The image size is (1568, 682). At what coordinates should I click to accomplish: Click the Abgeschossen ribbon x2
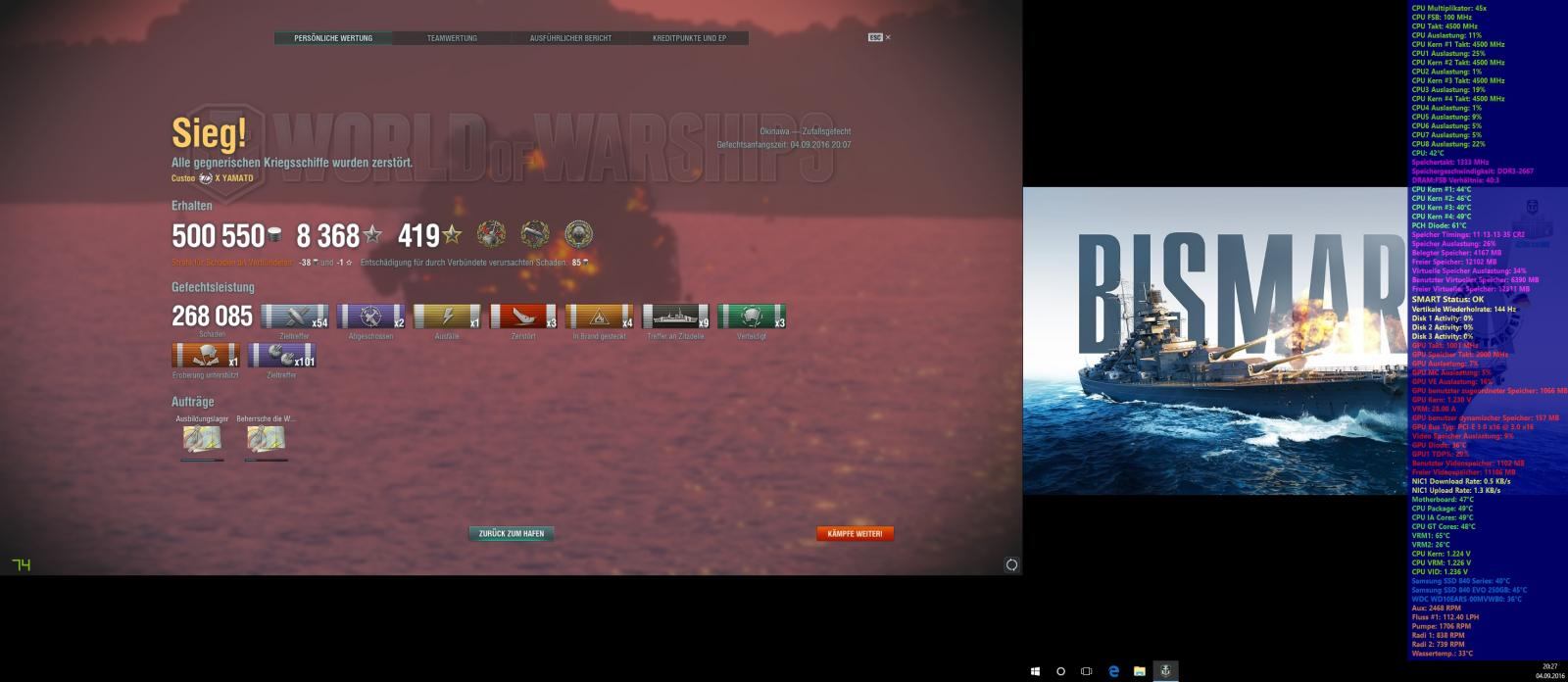(370, 317)
